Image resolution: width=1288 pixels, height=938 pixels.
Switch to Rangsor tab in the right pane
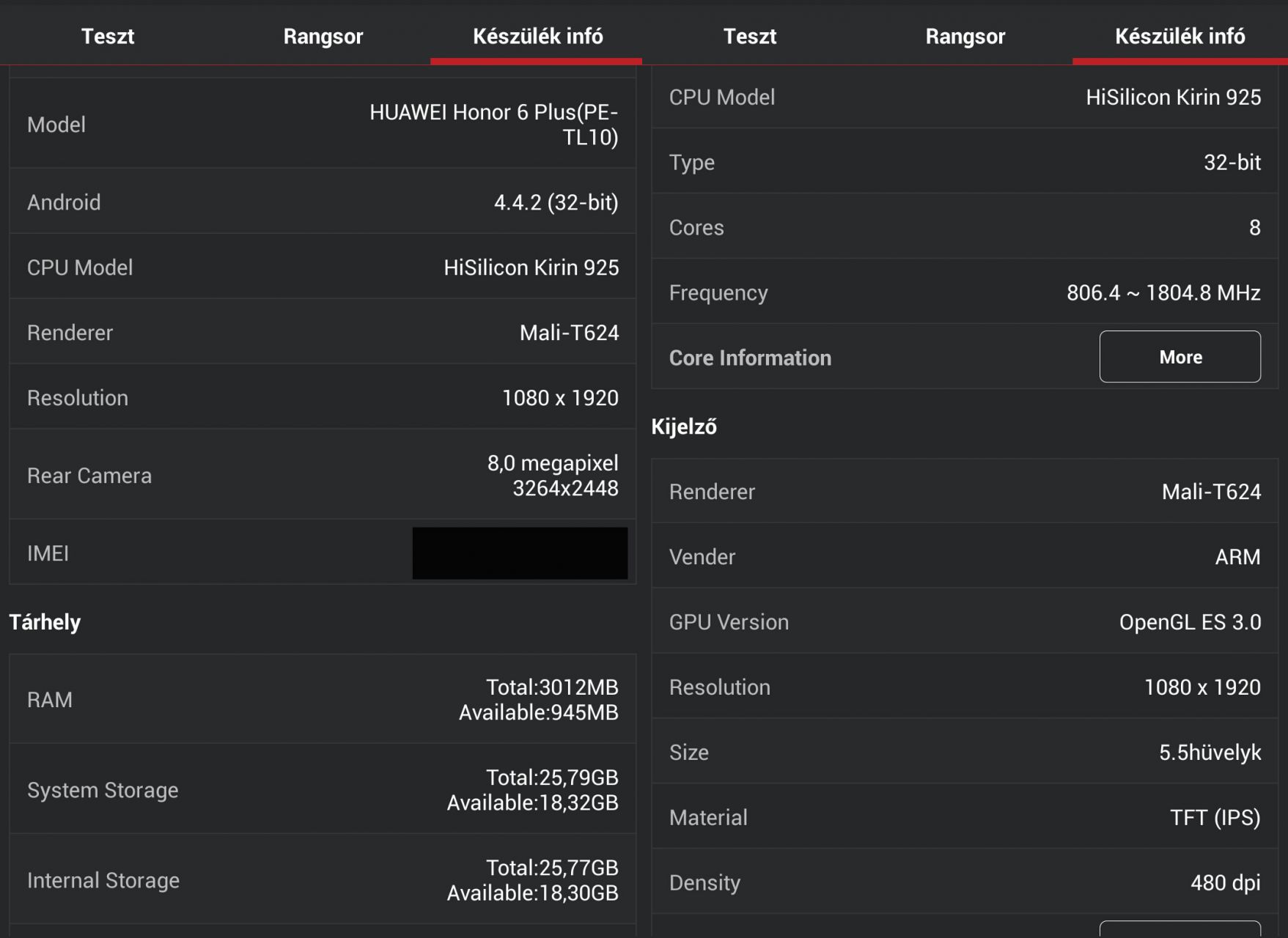[965, 36]
